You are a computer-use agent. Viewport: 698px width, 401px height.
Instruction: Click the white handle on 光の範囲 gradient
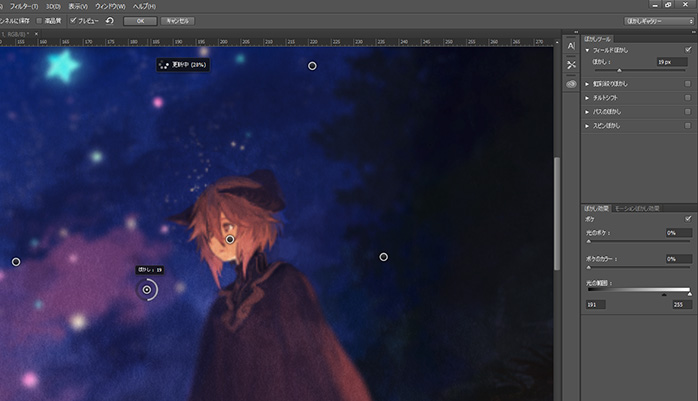point(690,295)
